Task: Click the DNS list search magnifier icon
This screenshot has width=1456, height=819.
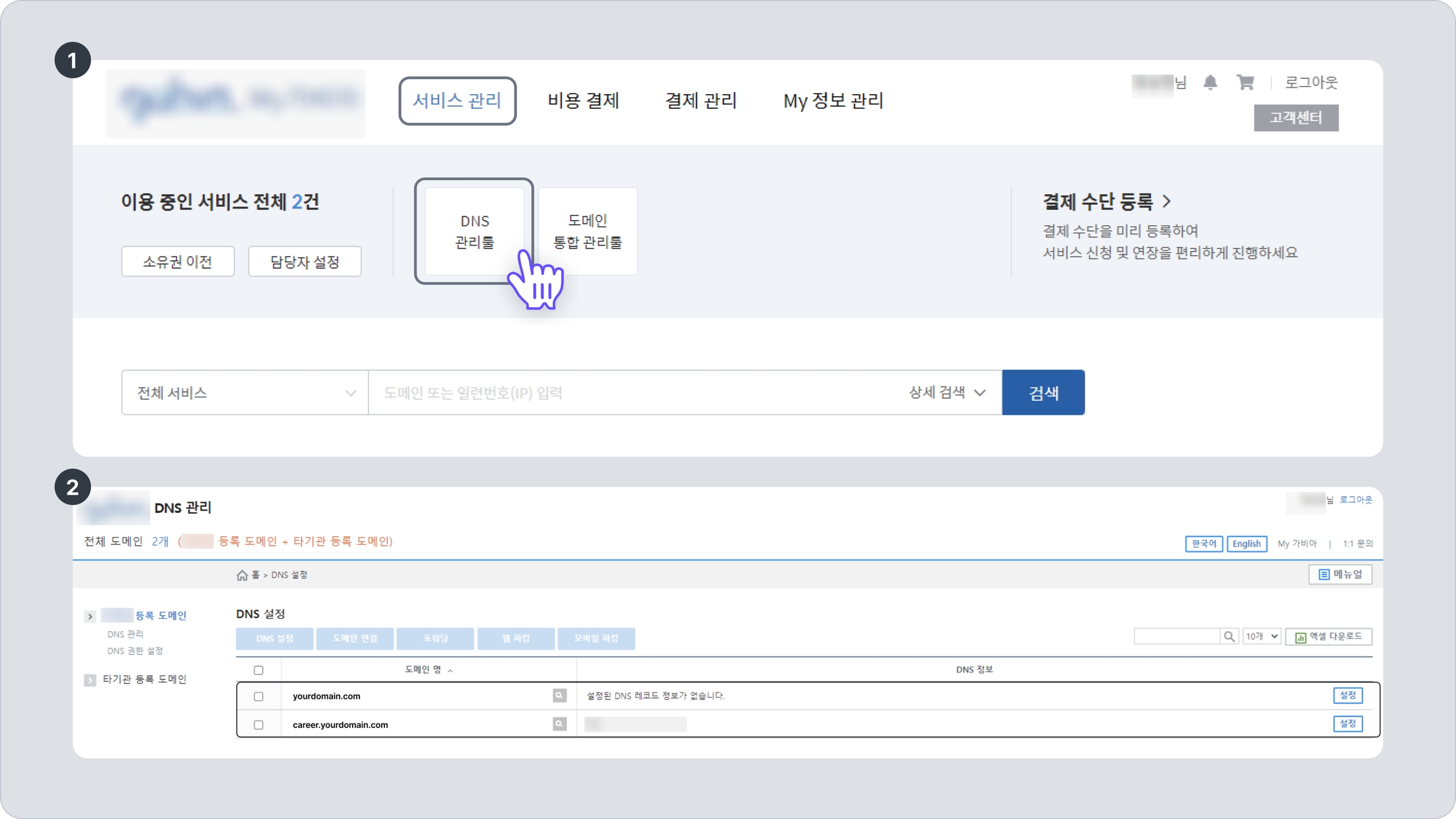Action: click(x=1228, y=636)
